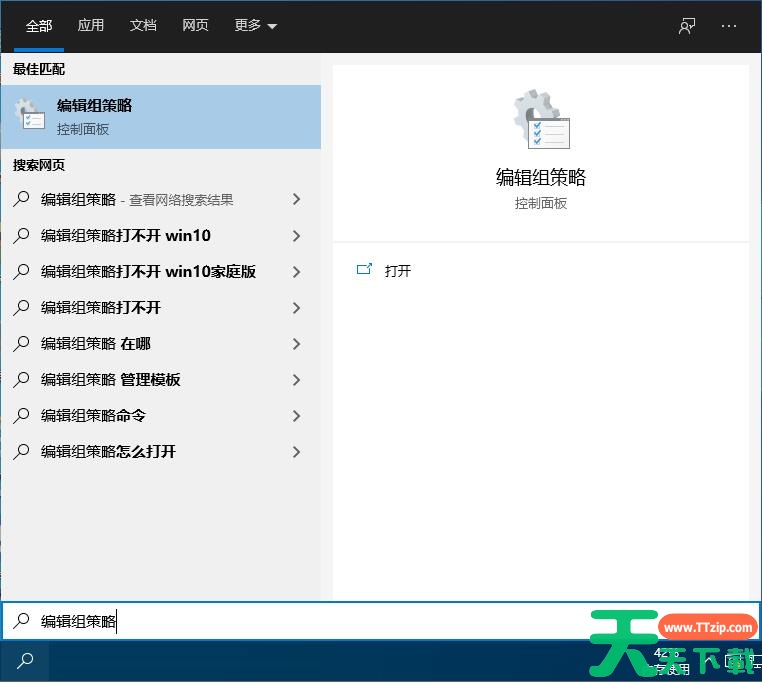Open the three-dot options menu
The height and width of the screenshot is (683, 762).
pyautogui.click(x=729, y=26)
